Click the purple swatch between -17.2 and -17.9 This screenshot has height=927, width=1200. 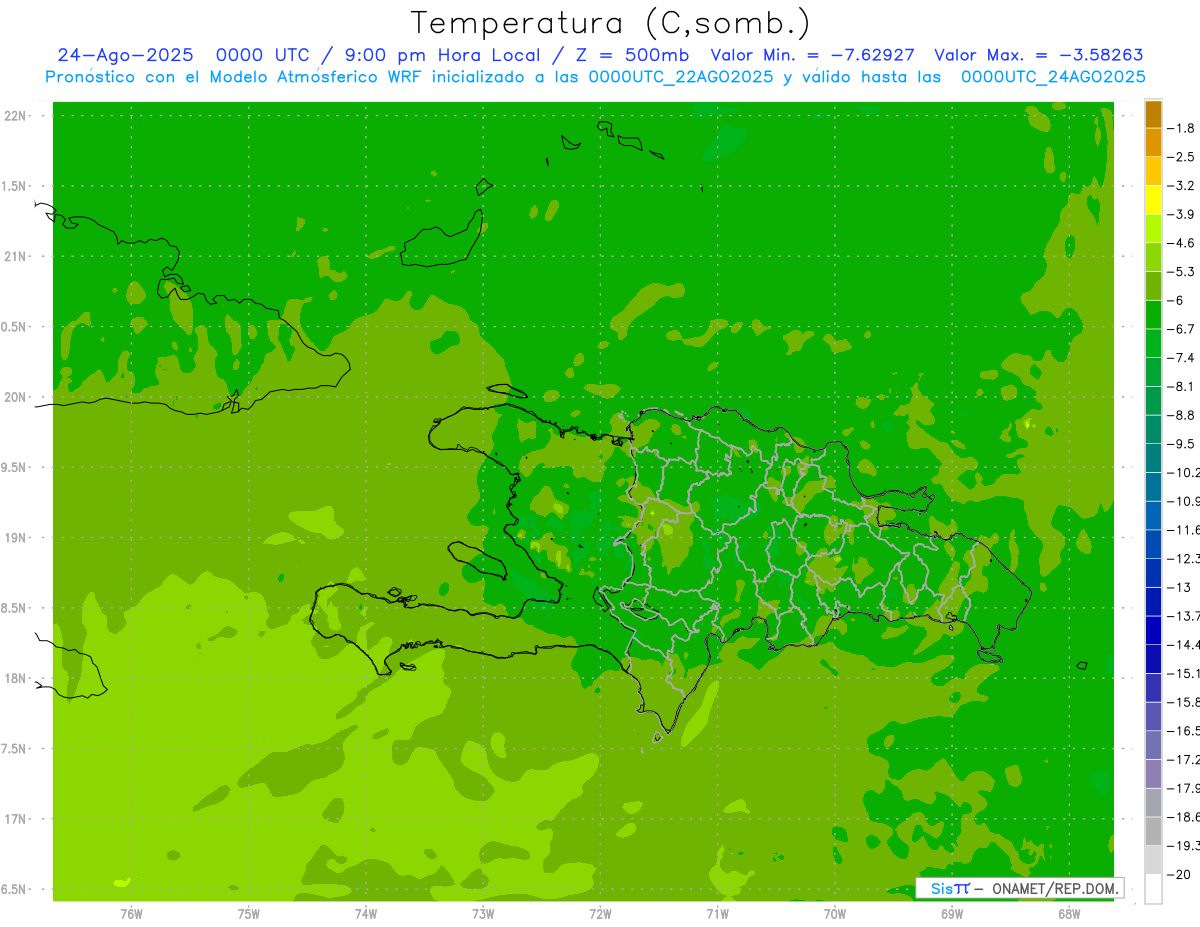[x=1153, y=774]
